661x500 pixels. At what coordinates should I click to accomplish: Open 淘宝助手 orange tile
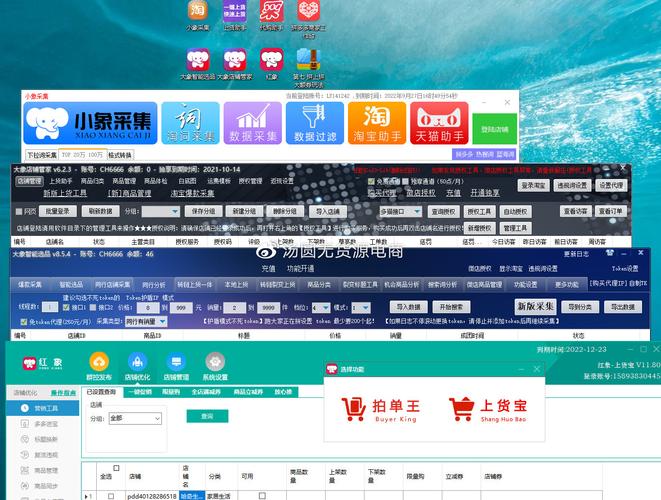point(377,123)
